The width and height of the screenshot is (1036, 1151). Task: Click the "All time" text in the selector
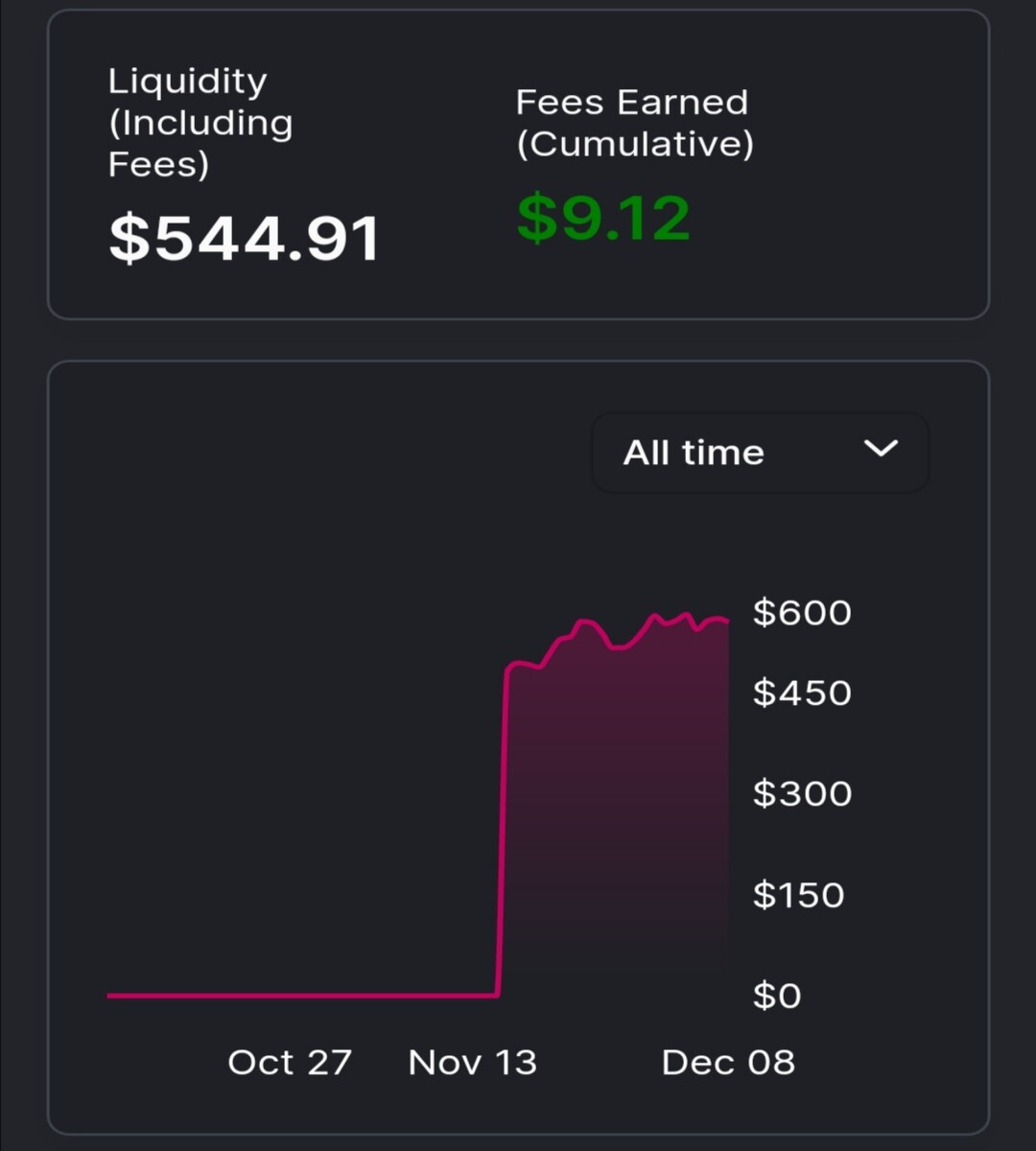(x=694, y=452)
